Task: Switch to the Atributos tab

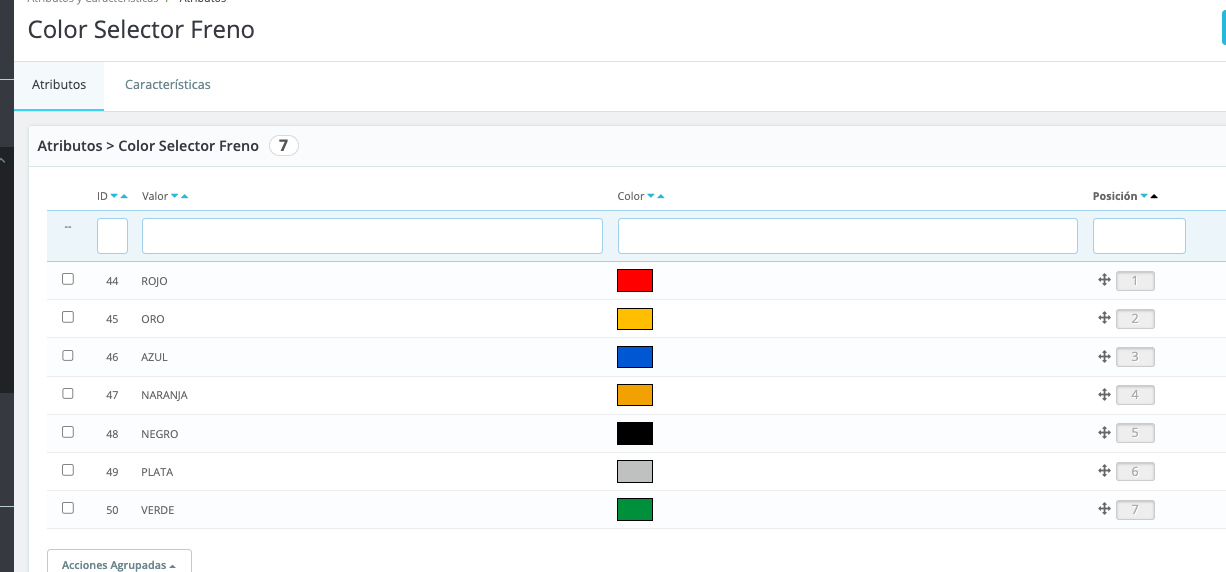Action: [x=59, y=85]
